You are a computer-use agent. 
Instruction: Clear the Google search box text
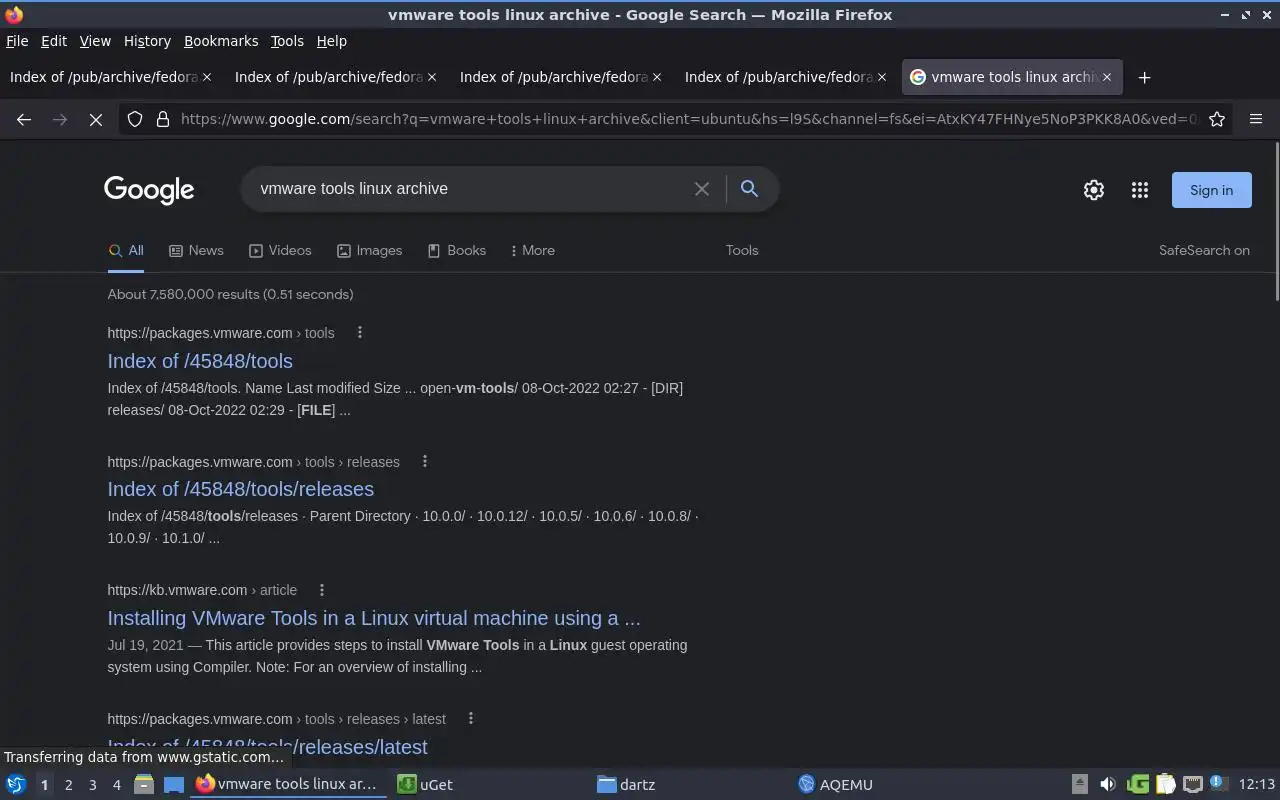[x=702, y=189]
